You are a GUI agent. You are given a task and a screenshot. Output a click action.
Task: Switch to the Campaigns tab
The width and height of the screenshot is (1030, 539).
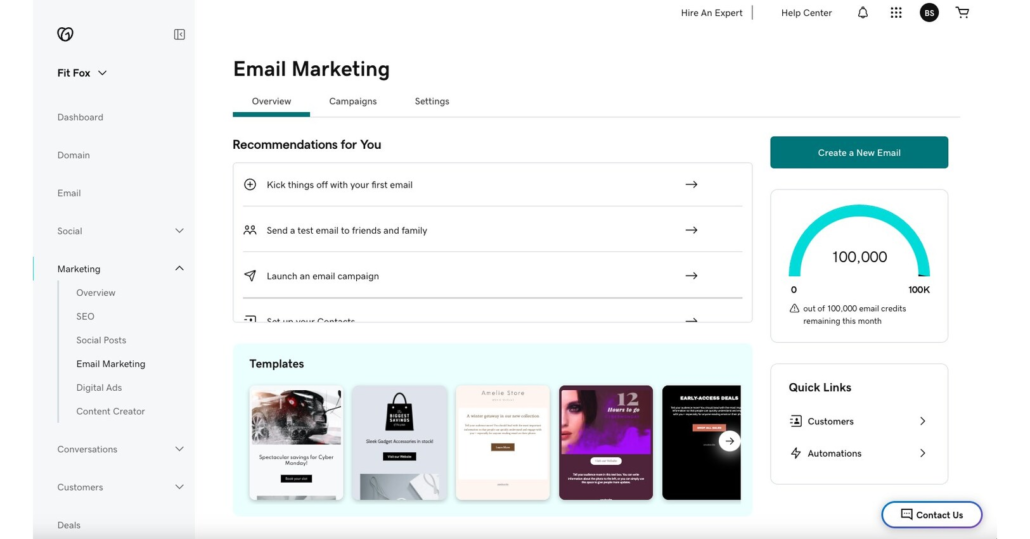353,101
